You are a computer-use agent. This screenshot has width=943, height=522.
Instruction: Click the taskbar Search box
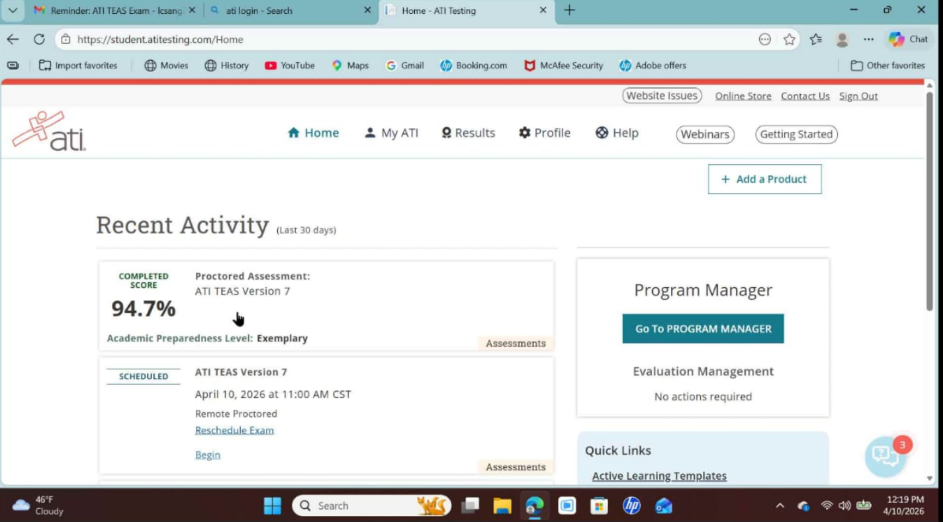[371, 506]
